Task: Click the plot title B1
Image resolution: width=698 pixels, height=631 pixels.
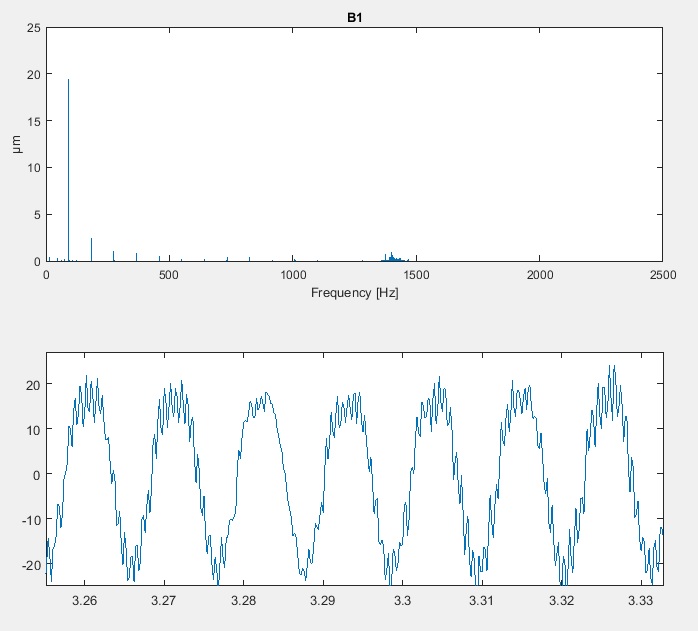Action: 354,18
